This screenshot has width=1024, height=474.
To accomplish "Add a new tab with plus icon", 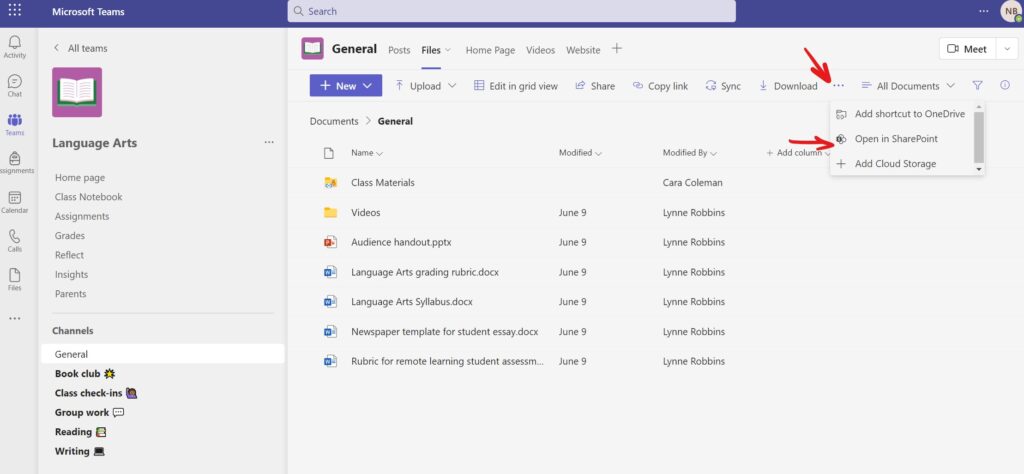I will coord(616,49).
